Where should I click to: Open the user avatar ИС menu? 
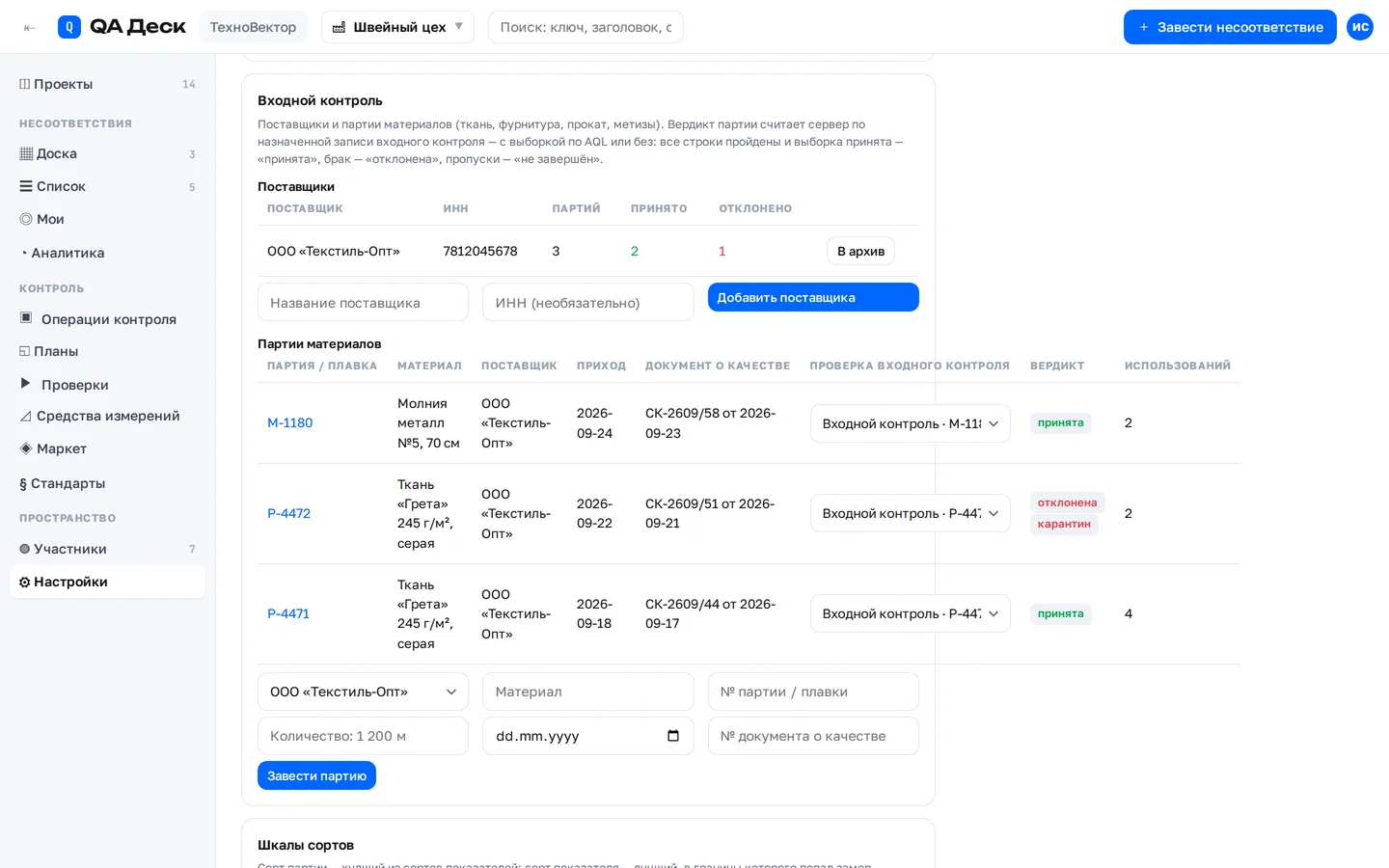1360,27
